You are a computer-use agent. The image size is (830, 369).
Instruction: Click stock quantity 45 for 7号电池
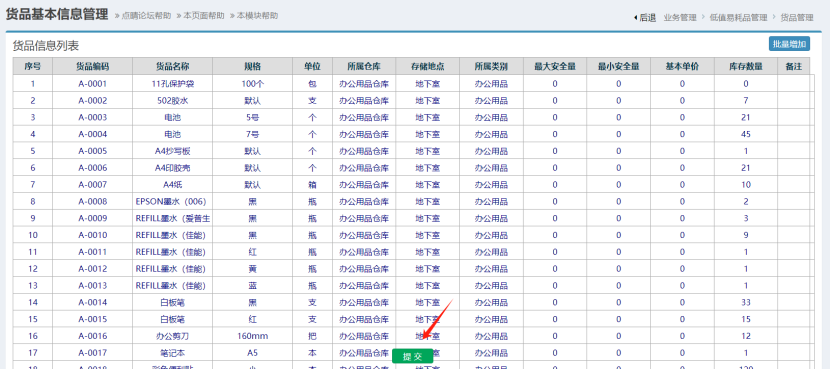point(746,134)
